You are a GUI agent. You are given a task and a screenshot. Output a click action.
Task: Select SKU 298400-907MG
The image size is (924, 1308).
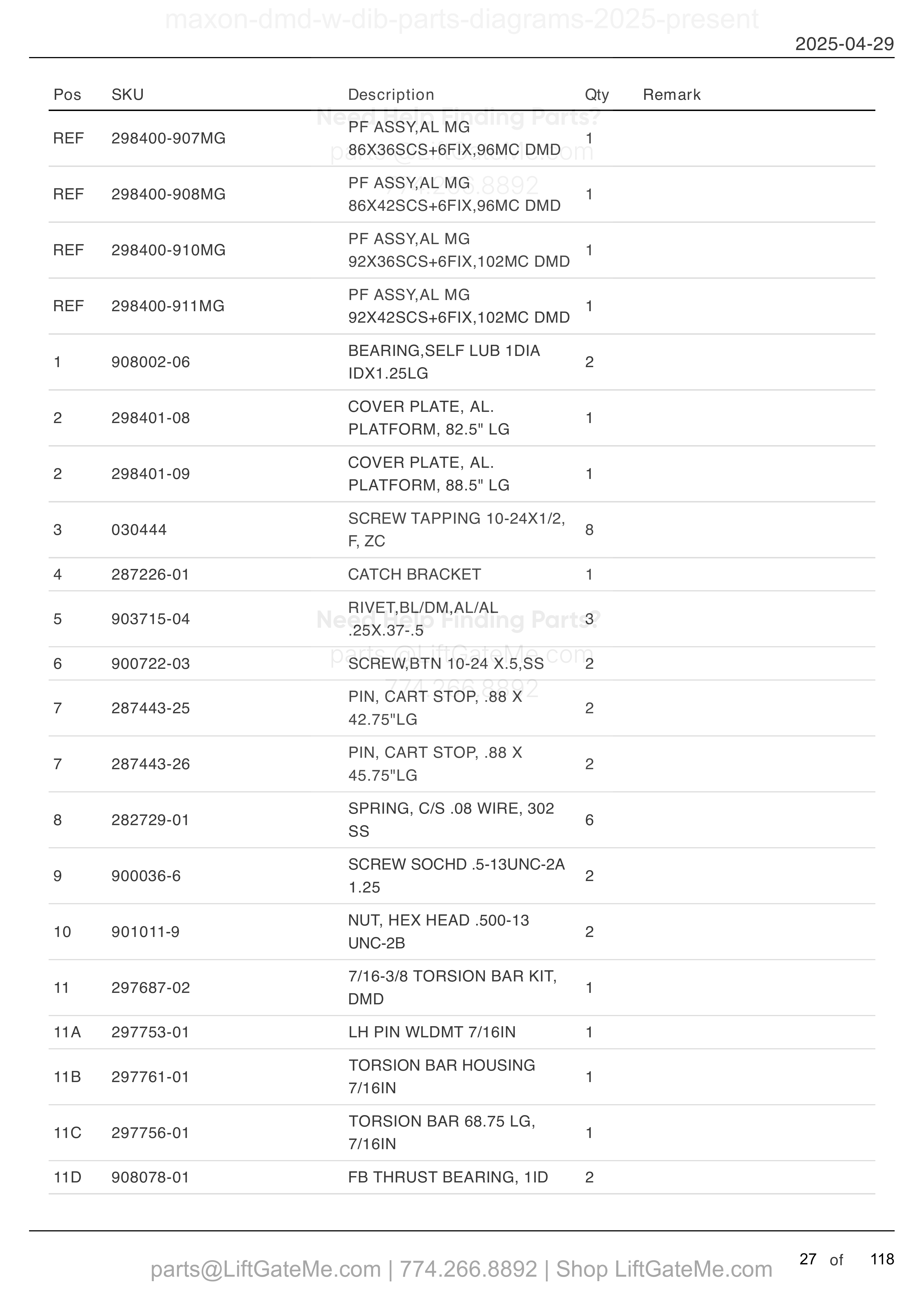(169, 138)
